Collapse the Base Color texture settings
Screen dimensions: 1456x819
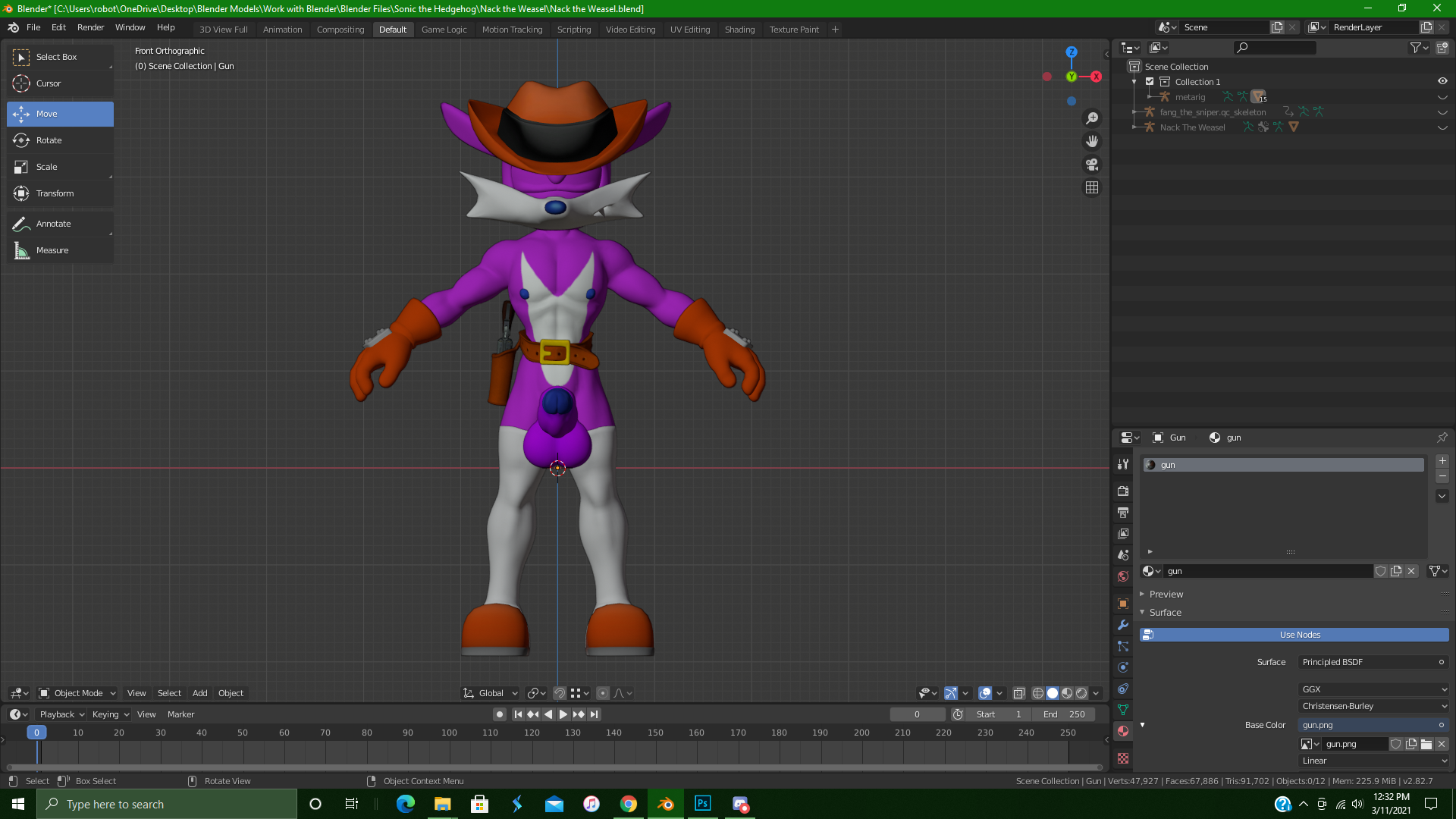click(x=1142, y=725)
